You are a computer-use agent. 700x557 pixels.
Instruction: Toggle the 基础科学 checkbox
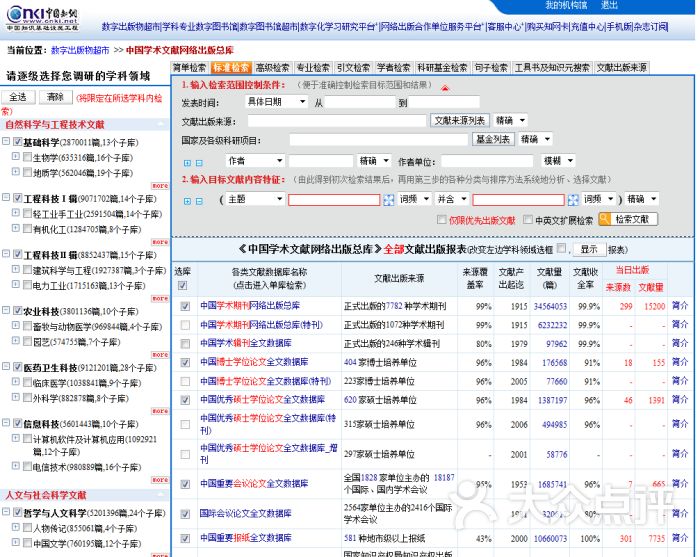coord(17,142)
